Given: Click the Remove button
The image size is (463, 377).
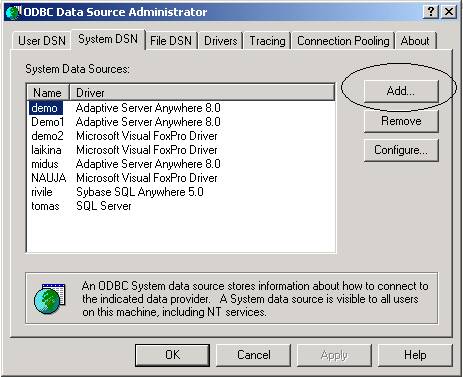Looking at the screenshot, I should pos(401,121).
